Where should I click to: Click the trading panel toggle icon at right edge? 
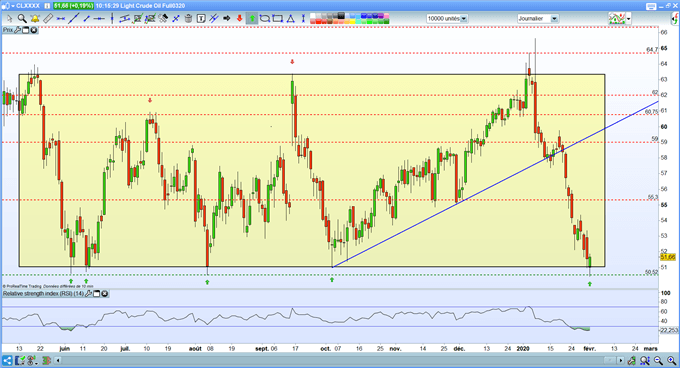coord(675,19)
